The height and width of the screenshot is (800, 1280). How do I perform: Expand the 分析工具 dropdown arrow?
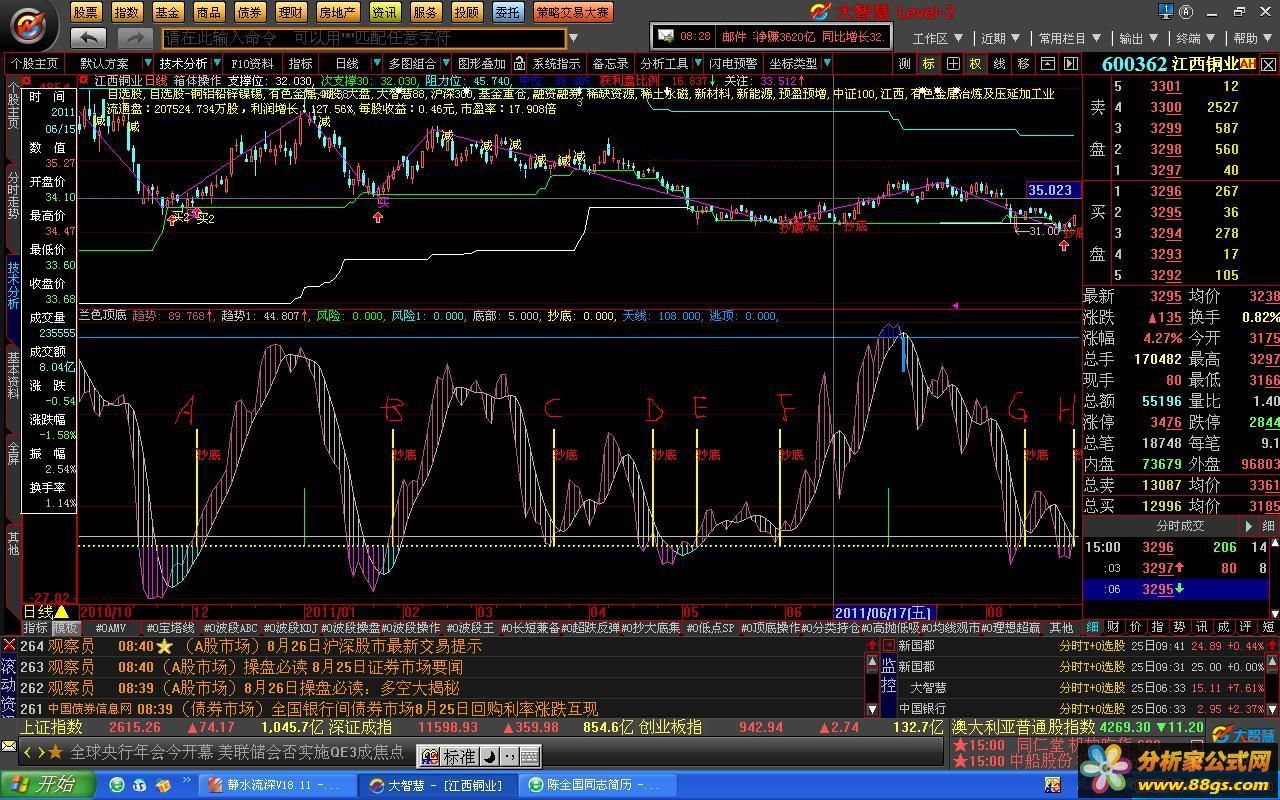coord(697,63)
